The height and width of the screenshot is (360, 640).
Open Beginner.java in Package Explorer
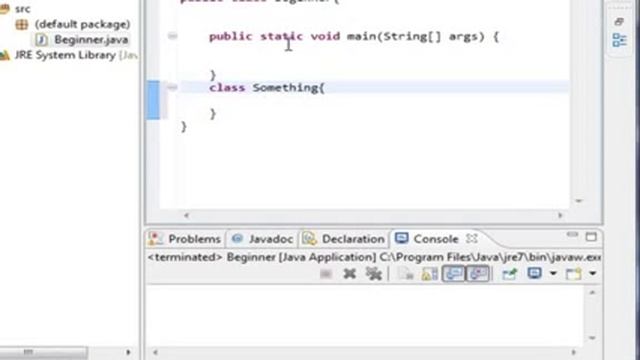[91, 40]
